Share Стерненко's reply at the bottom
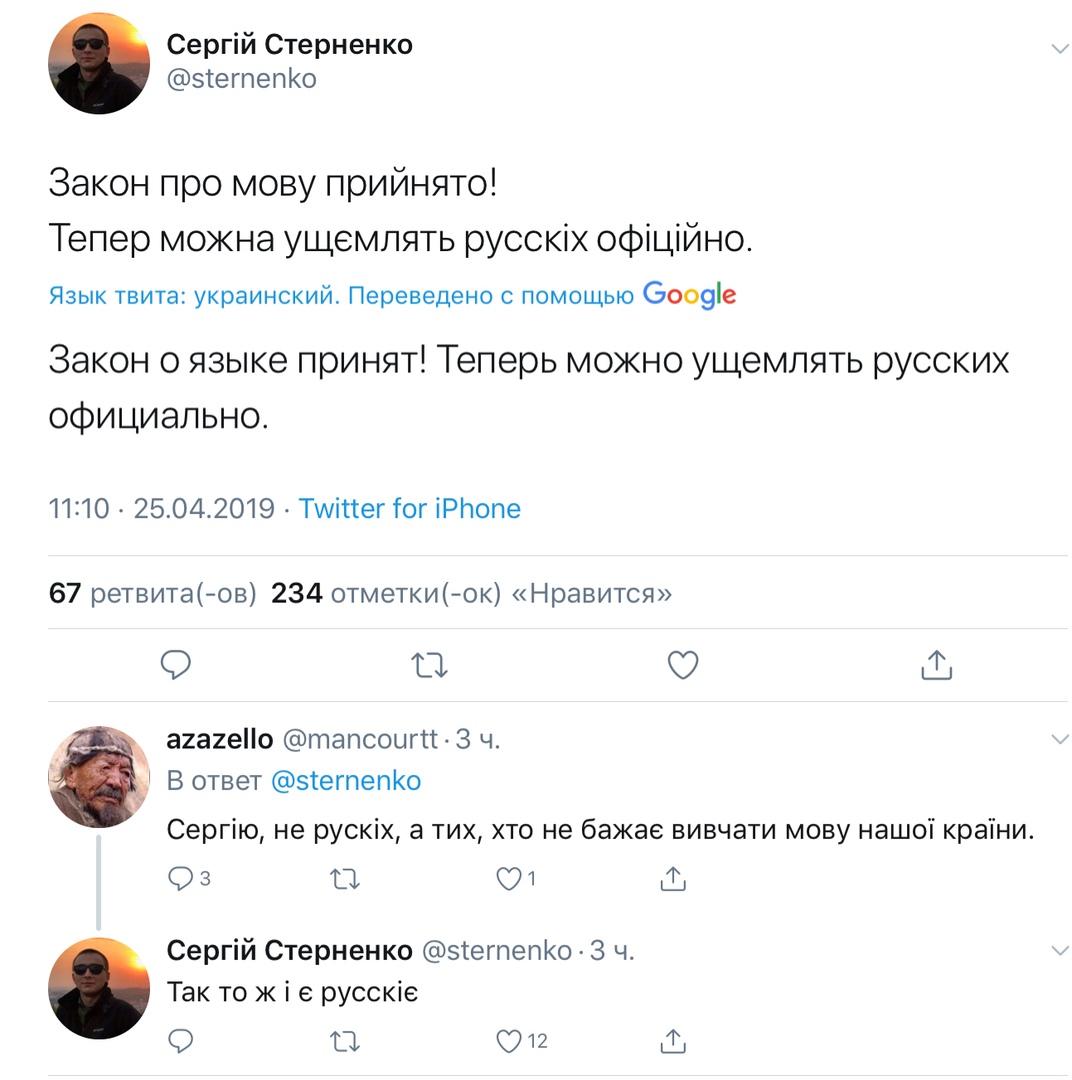Screen dimensions: 1072x1080 click(672, 1041)
